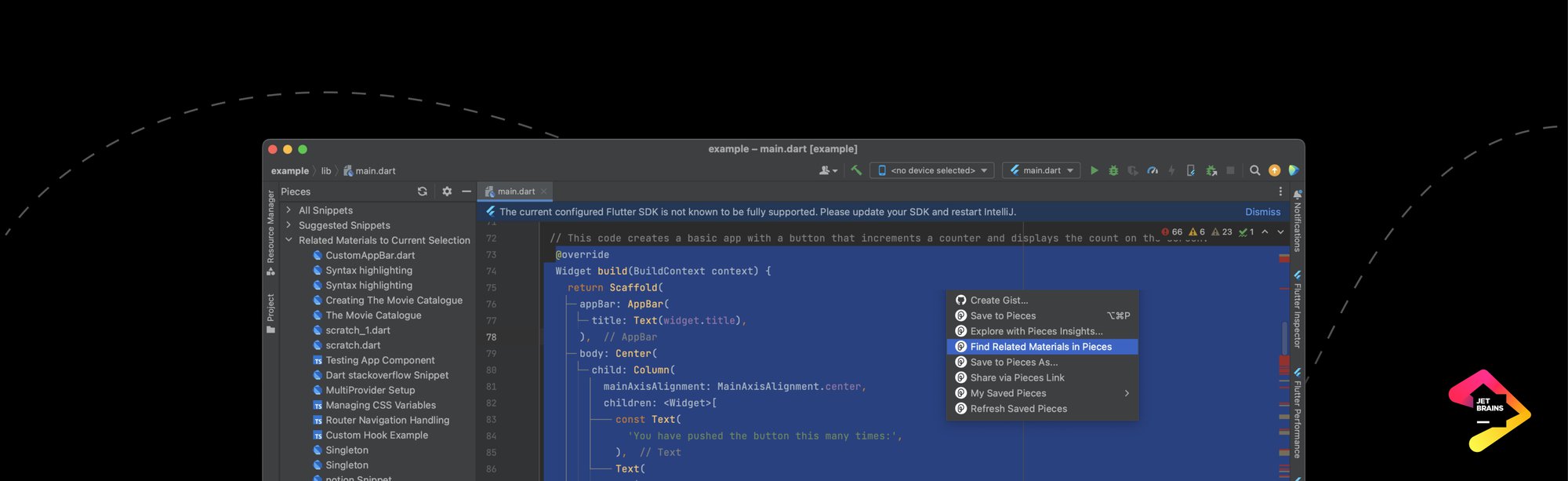Image resolution: width=1568 pixels, height=481 pixels.
Task: Open the Notifications bell sidebar
Action: (x=1298, y=223)
